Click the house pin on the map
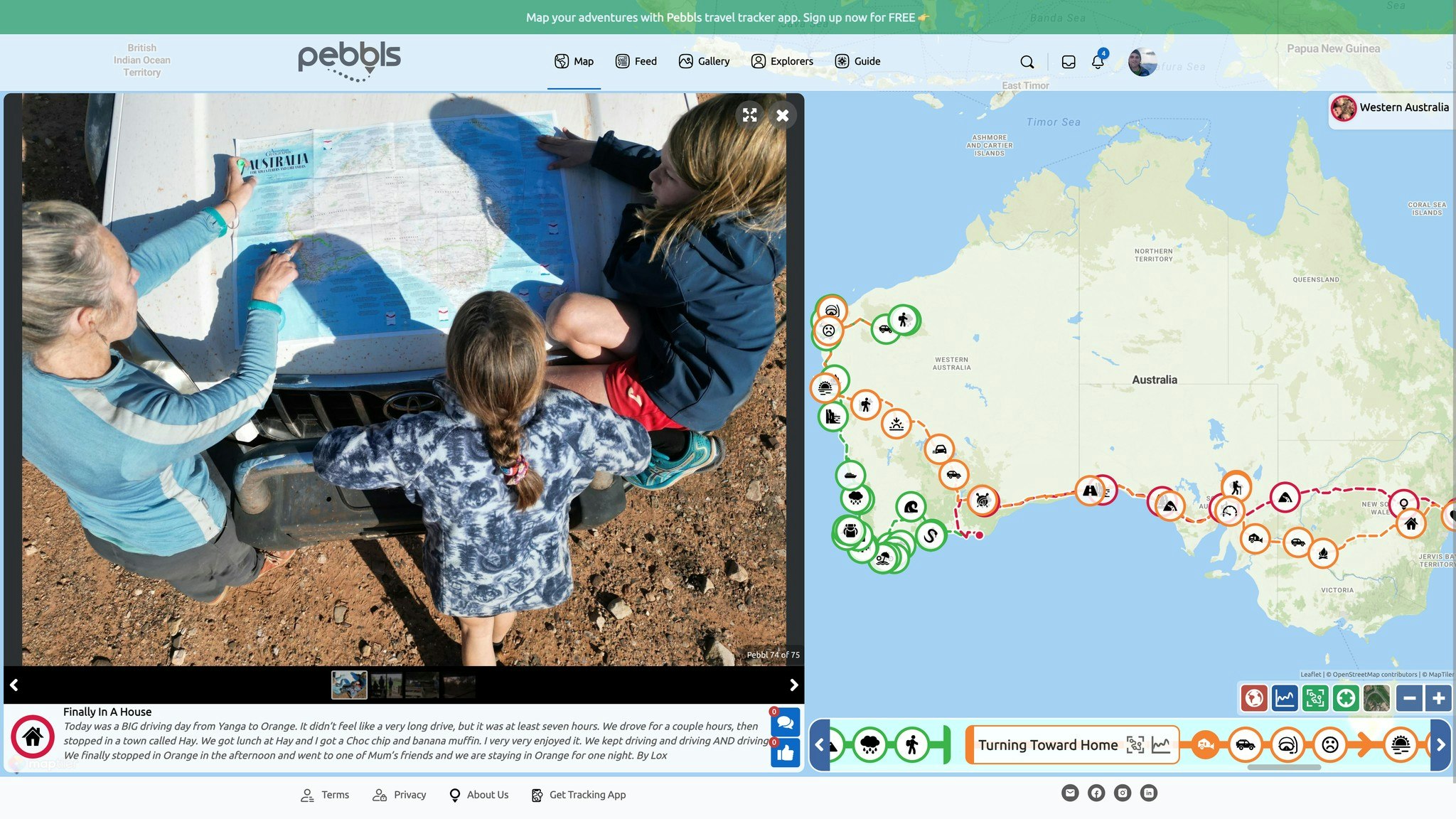 click(1411, 524)
